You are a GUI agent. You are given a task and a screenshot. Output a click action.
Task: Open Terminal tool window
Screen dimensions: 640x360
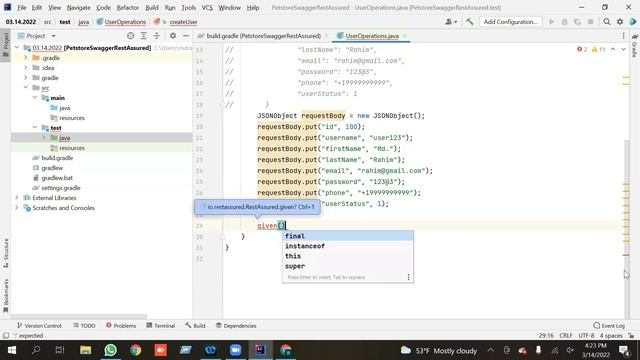[161, 326]
